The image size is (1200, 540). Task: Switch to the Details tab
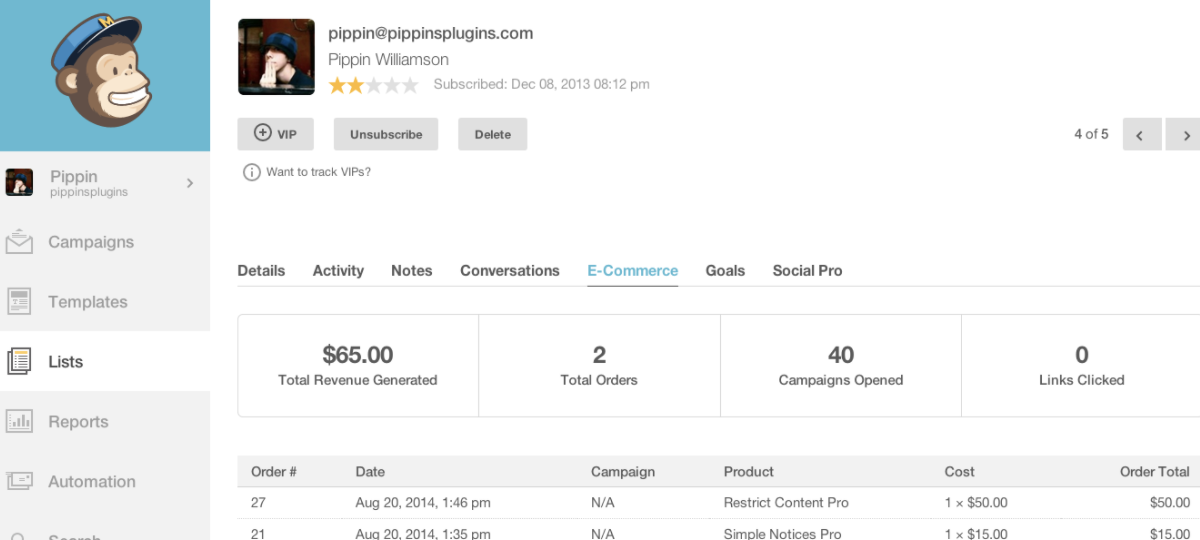(261, 271)
